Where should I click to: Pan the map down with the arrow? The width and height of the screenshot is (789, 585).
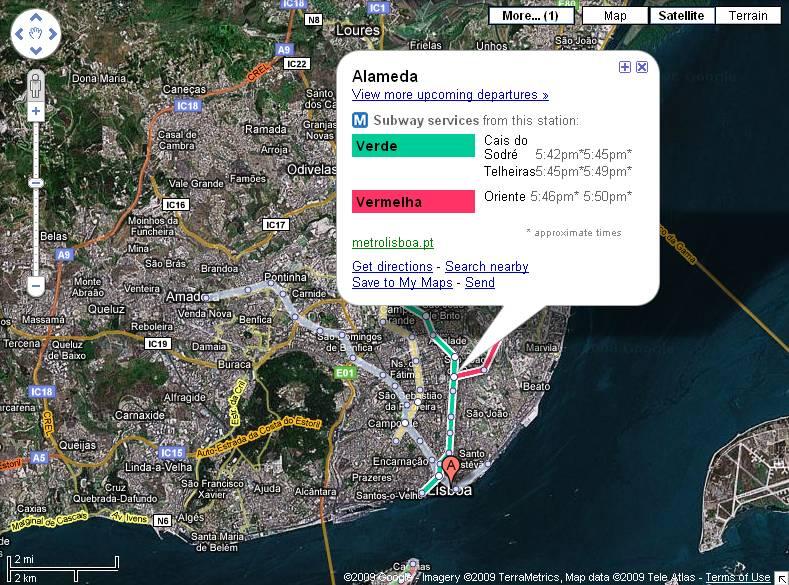[x=36, y=50]
